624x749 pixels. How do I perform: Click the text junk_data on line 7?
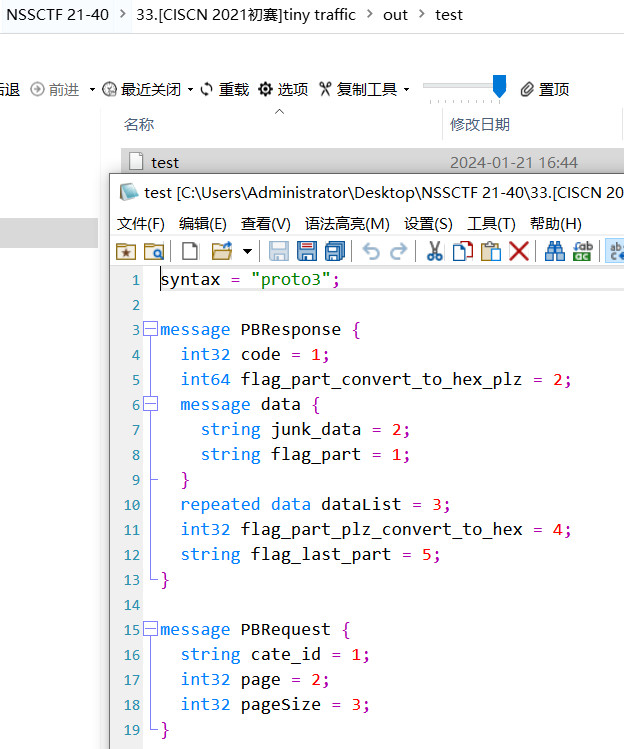[316, 429]
